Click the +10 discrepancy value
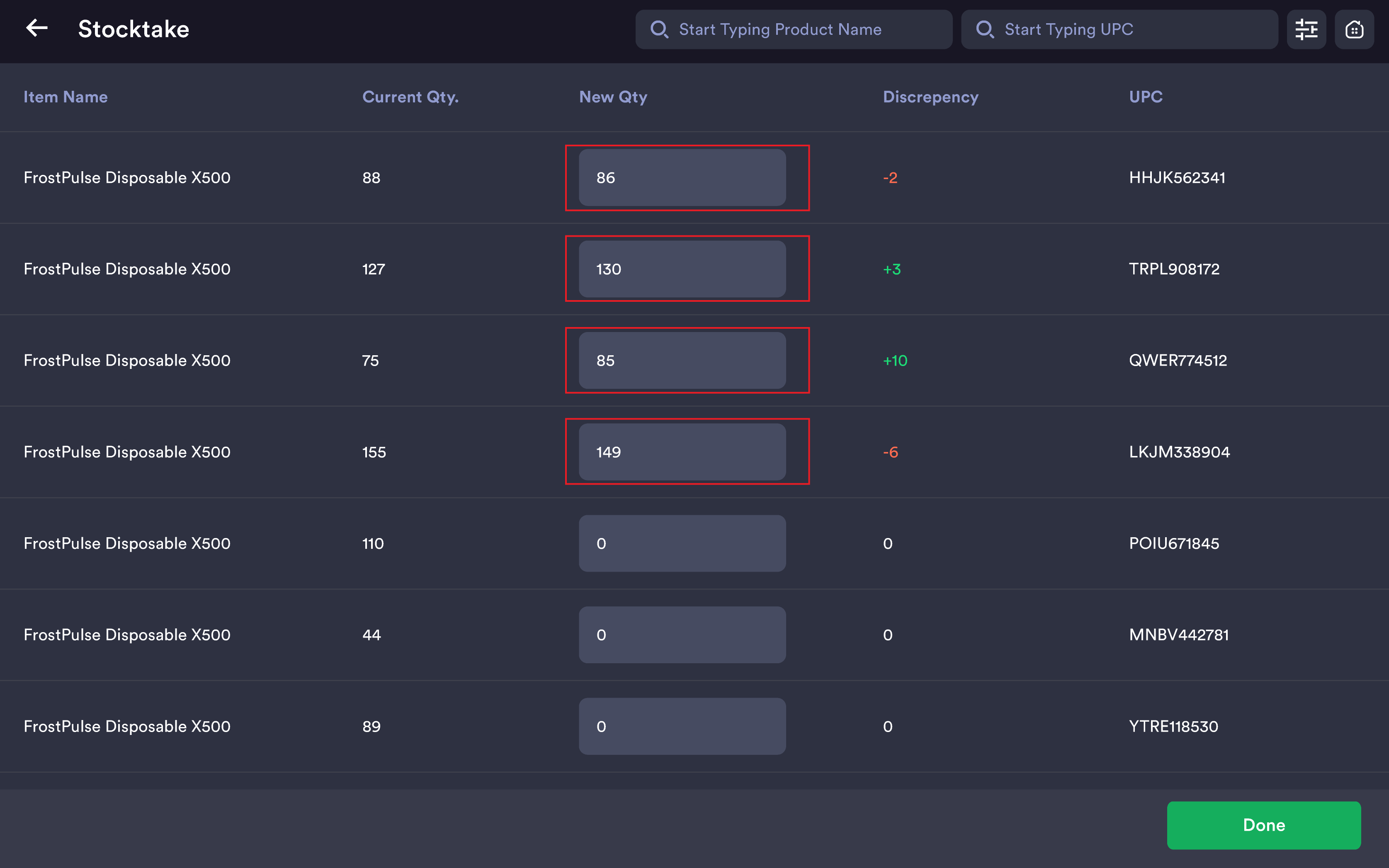The height and width of the screenshot is (868, 1389). 895,361
